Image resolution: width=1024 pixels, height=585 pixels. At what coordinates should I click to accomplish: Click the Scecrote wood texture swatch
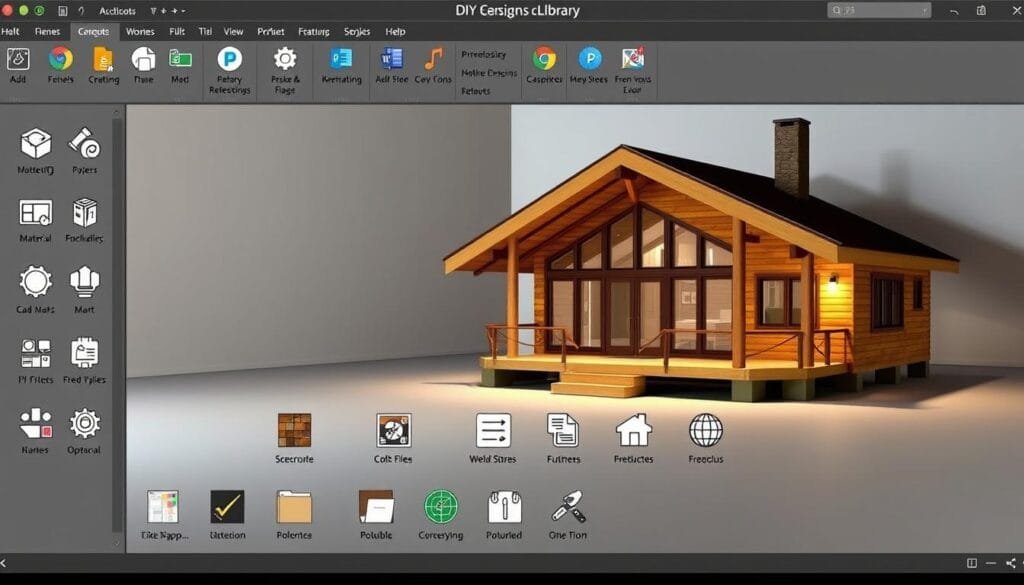click(294, 432)
